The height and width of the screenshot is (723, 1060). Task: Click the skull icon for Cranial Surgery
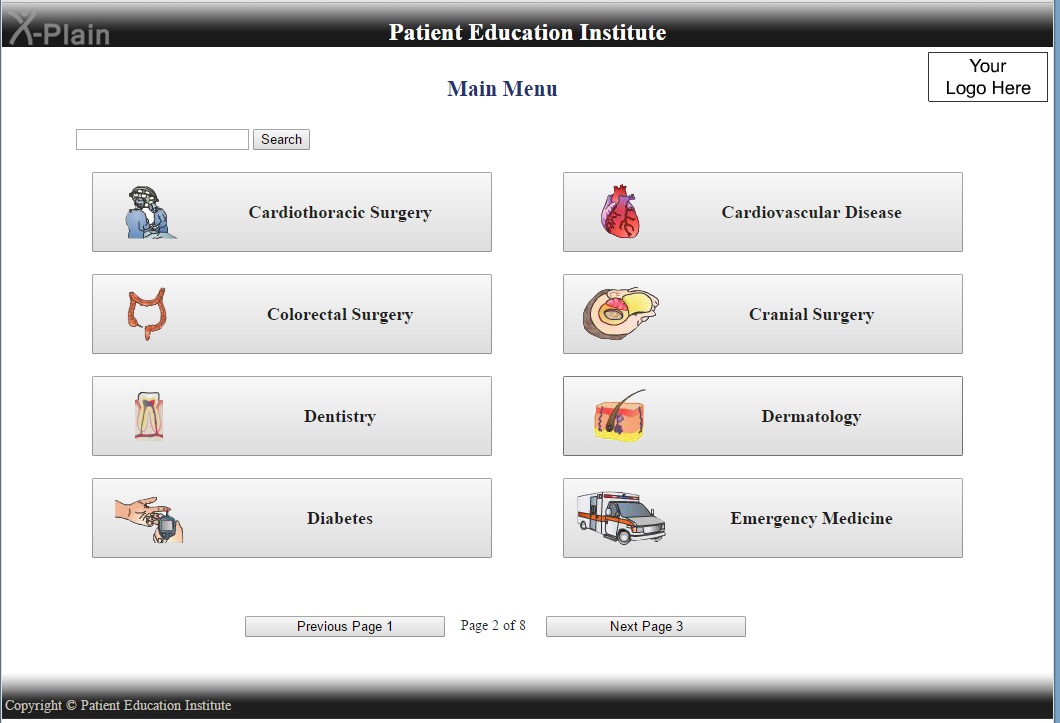621,314
